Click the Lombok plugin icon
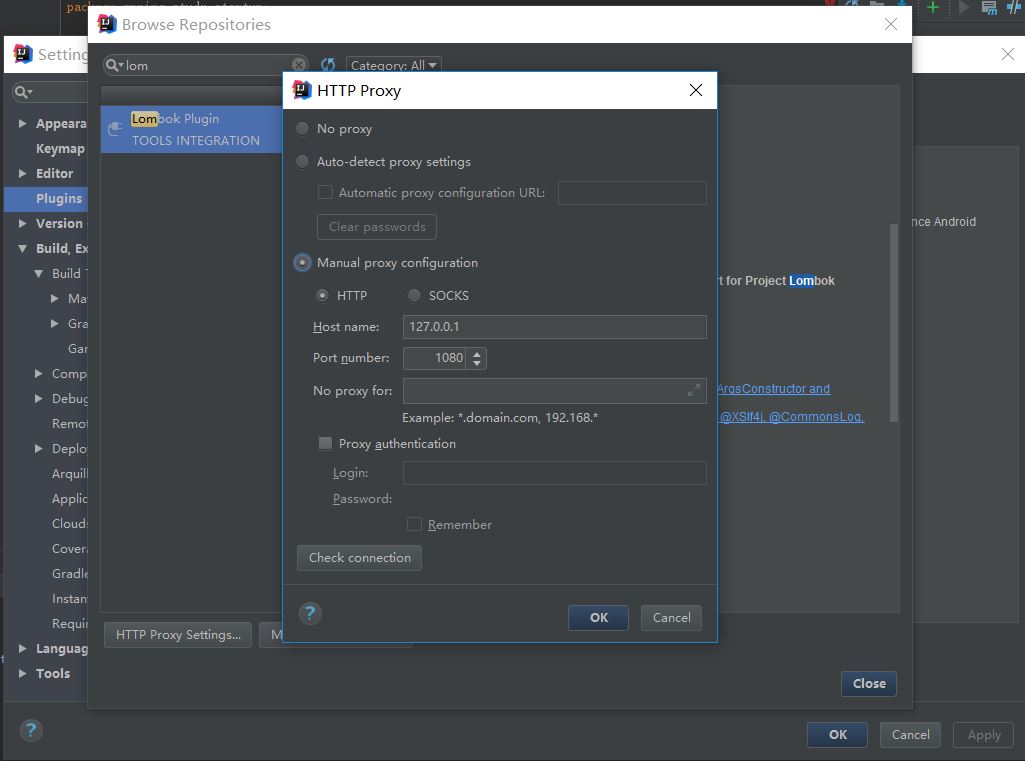This screenshot has width=1025, height=761. pos(115,128)
